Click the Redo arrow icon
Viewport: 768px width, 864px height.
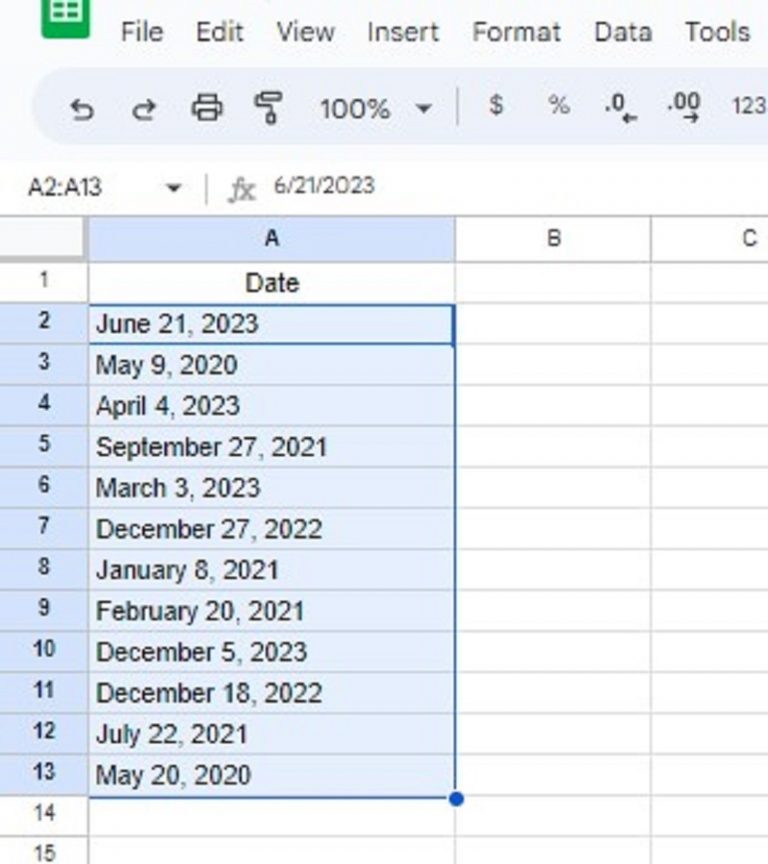pos(144,109)
